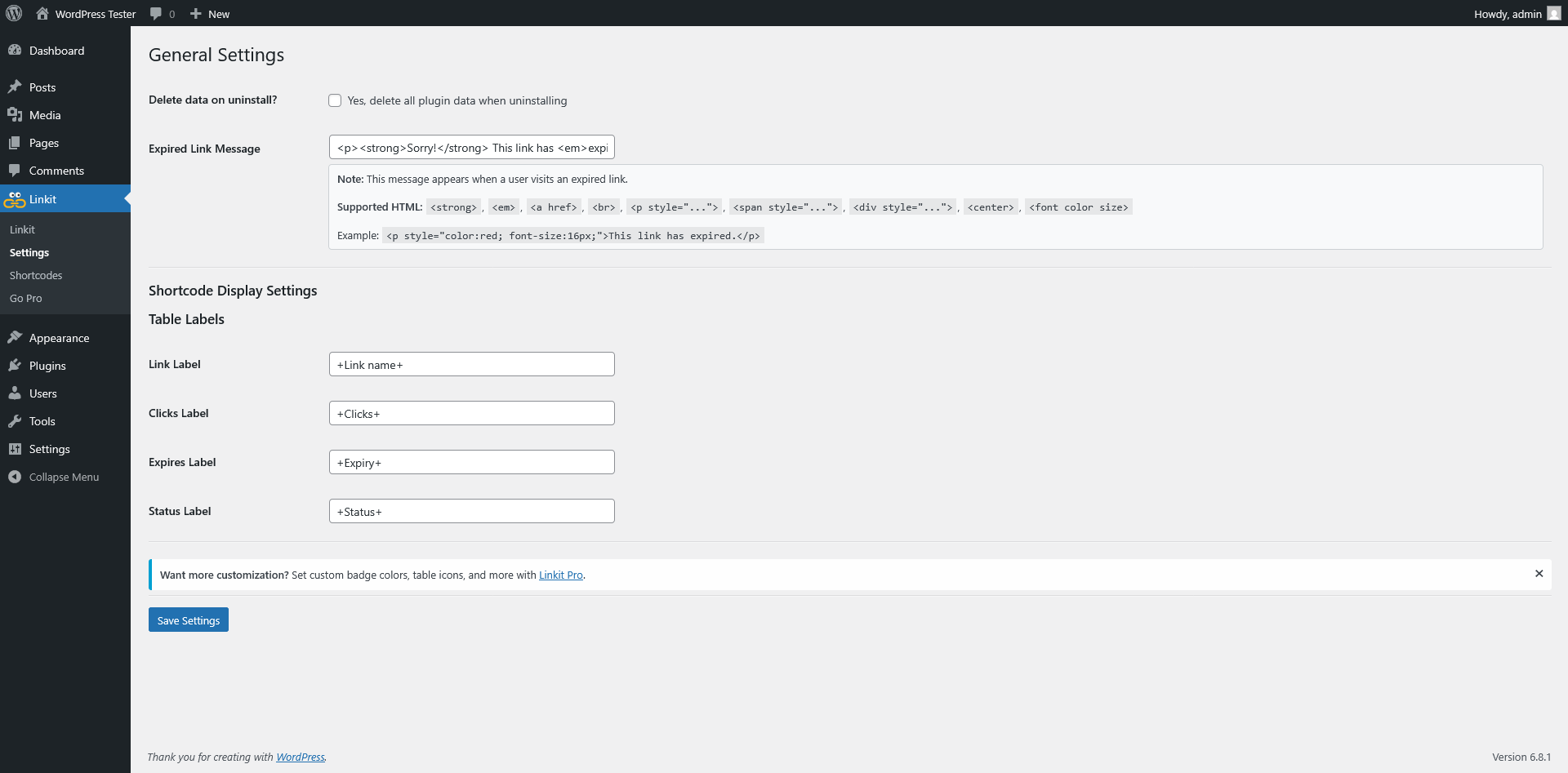This screenshot has height=773, width=1568.
Task: Click 'Shortcode Display Settings' heading
Action: click(x=233, y=291)
